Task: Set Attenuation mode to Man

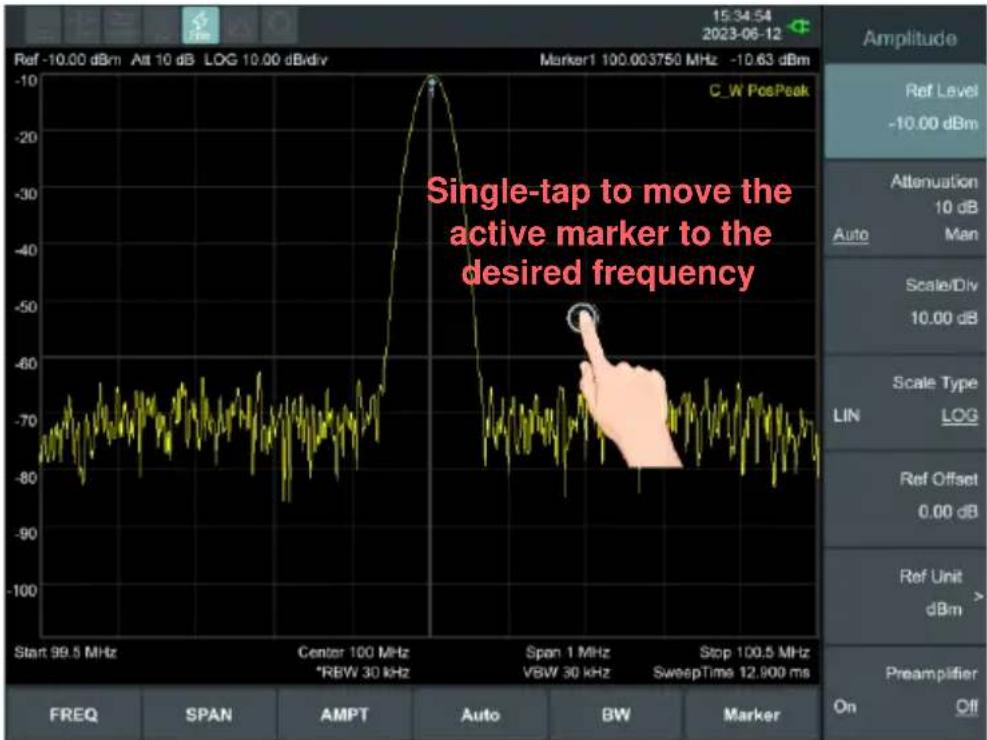Action: (x=961, y=235)
